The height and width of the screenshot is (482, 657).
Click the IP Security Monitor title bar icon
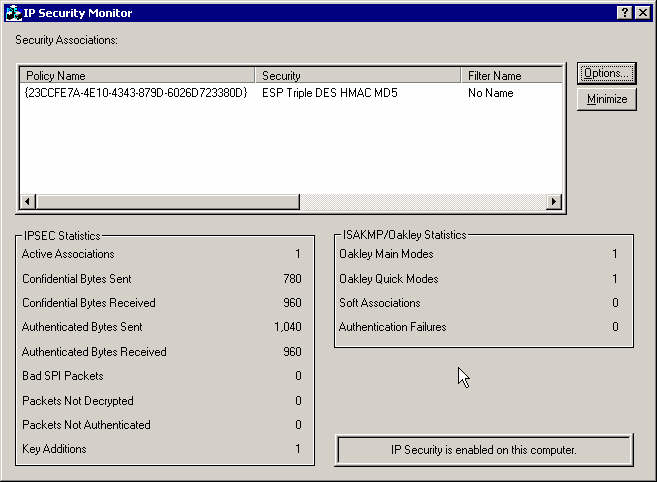tap(13, 13)
